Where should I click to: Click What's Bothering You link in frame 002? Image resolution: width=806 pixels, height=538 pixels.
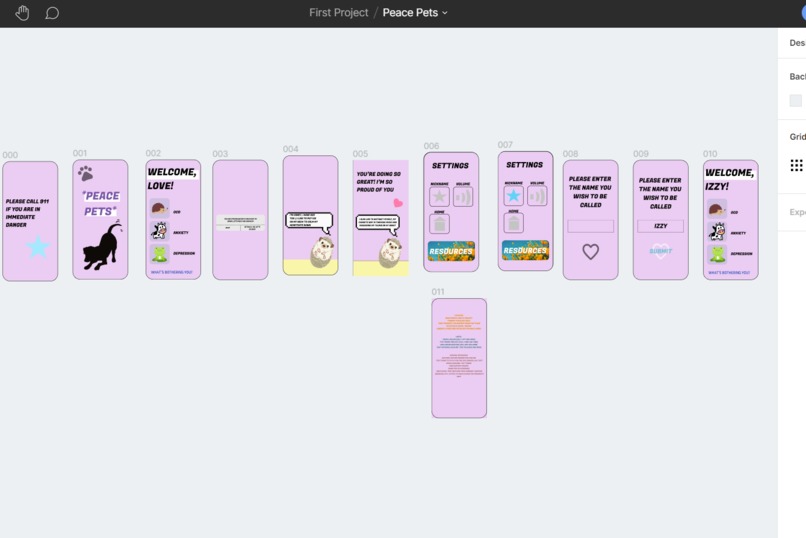coord(172,272)
